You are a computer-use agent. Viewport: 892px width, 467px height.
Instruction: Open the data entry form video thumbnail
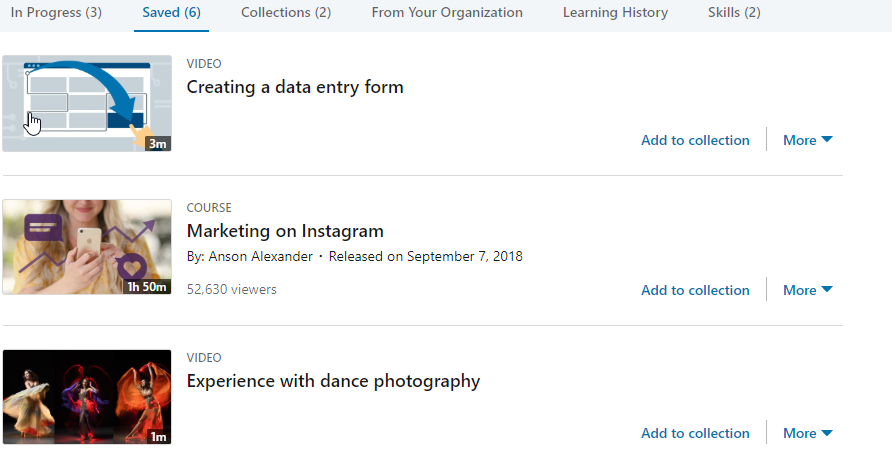point(87,104)
